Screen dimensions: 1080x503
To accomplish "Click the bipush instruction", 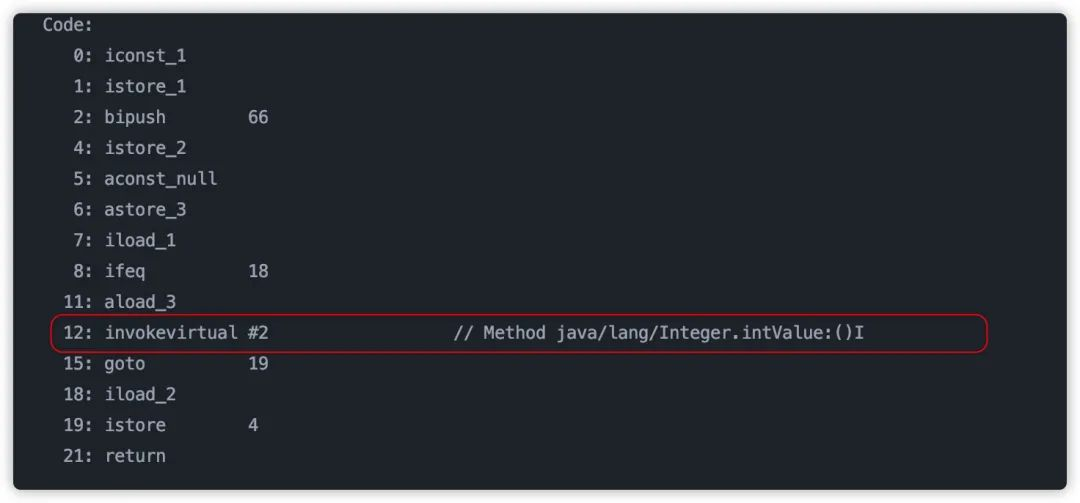I will click(135, 118).
